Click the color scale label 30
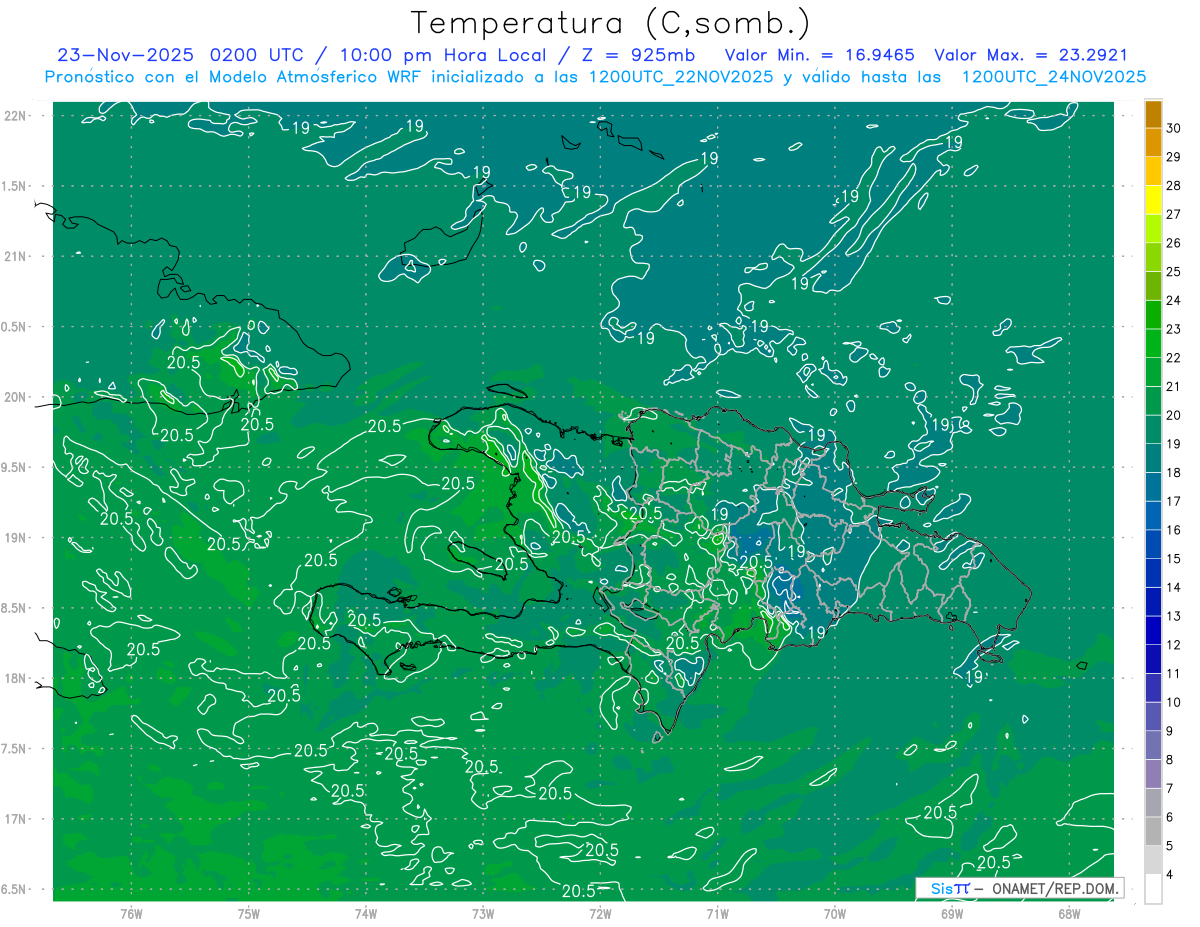The image size is (1200, 927). click(1174, 128)
